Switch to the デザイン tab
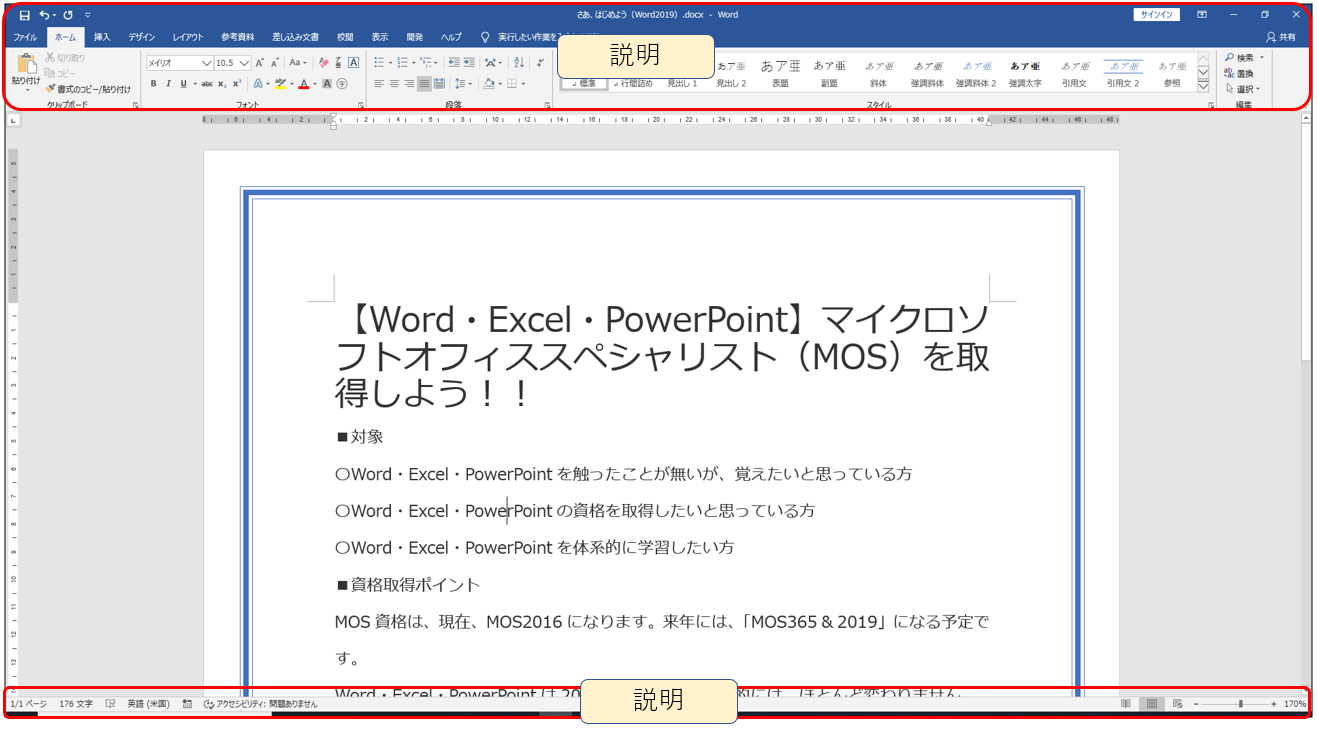 [142, 37]
